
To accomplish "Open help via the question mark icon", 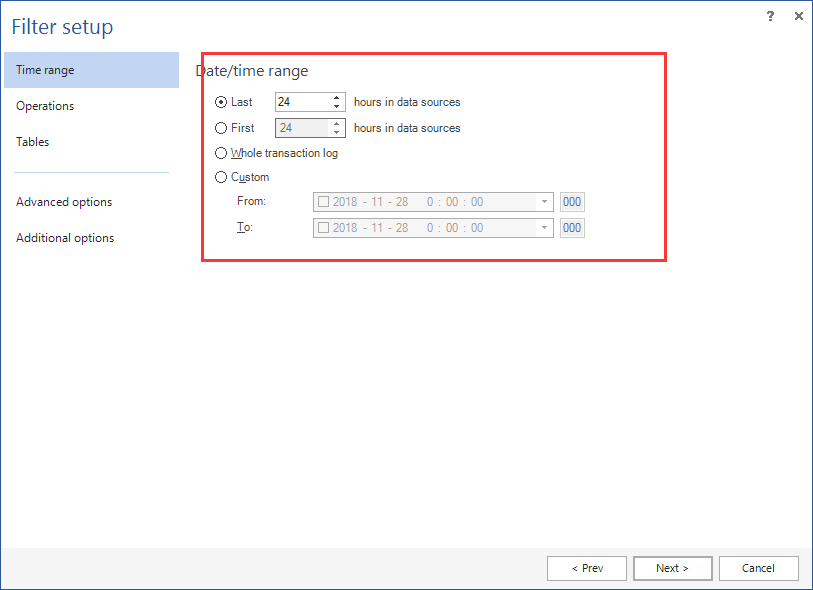I will click(x=769, y=16).
